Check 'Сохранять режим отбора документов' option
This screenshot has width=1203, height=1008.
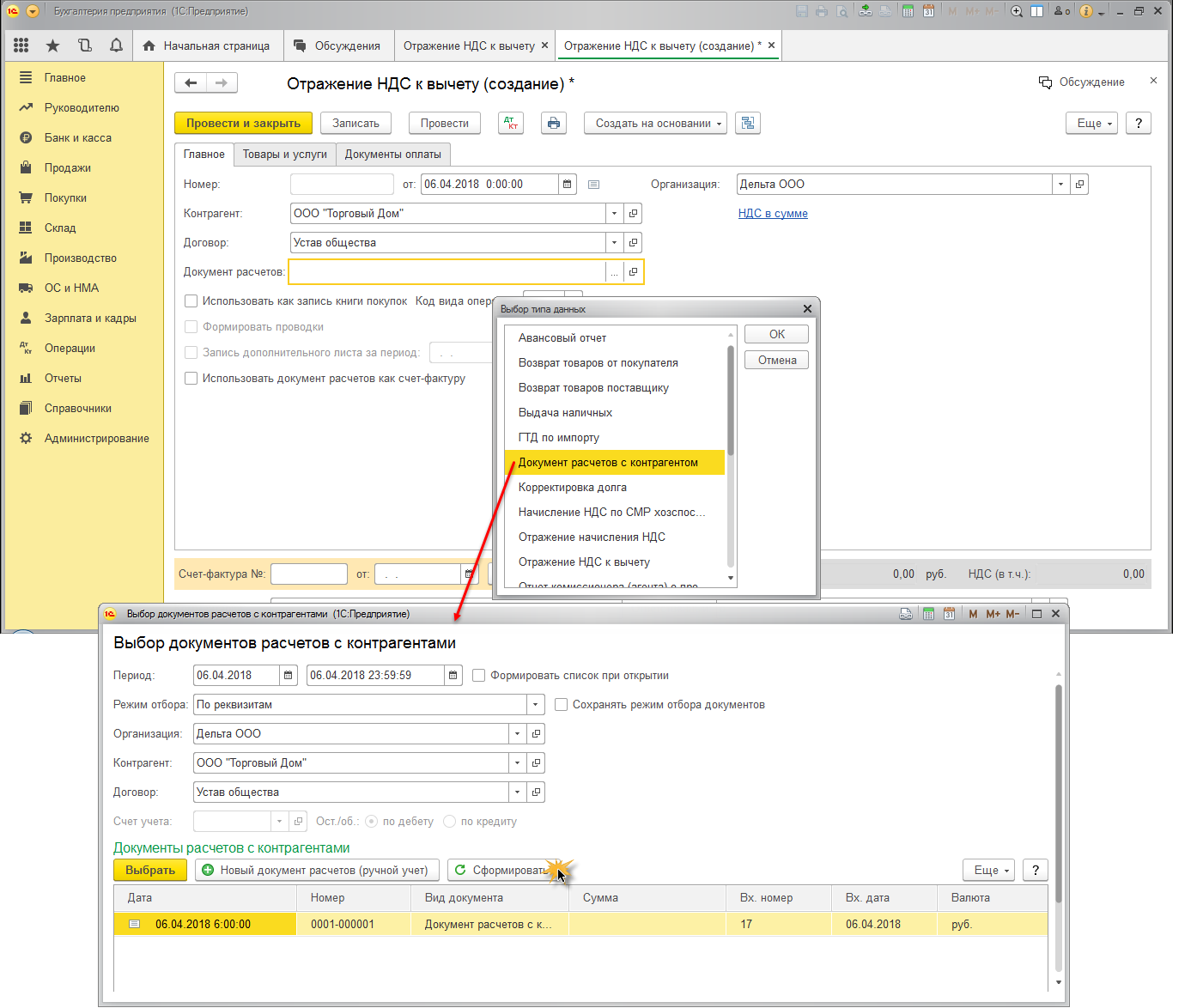(562, 705)
